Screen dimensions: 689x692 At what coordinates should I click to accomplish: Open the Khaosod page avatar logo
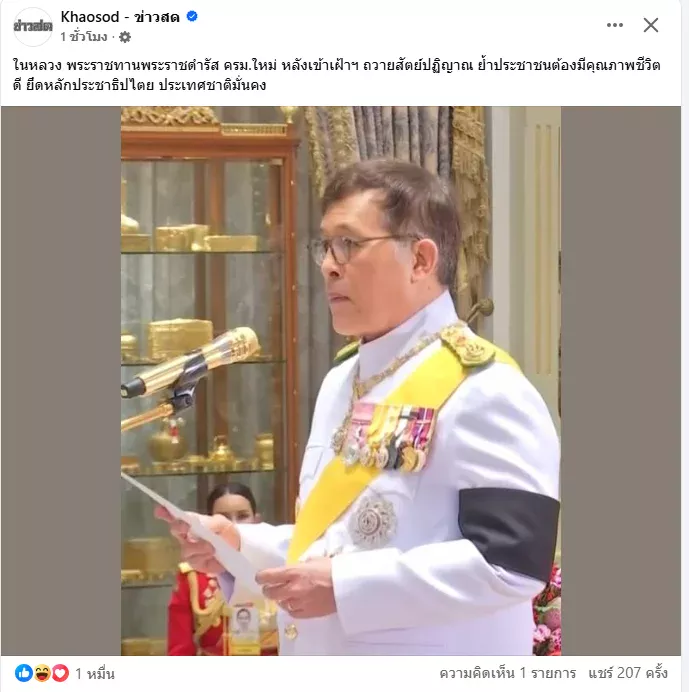33,26
